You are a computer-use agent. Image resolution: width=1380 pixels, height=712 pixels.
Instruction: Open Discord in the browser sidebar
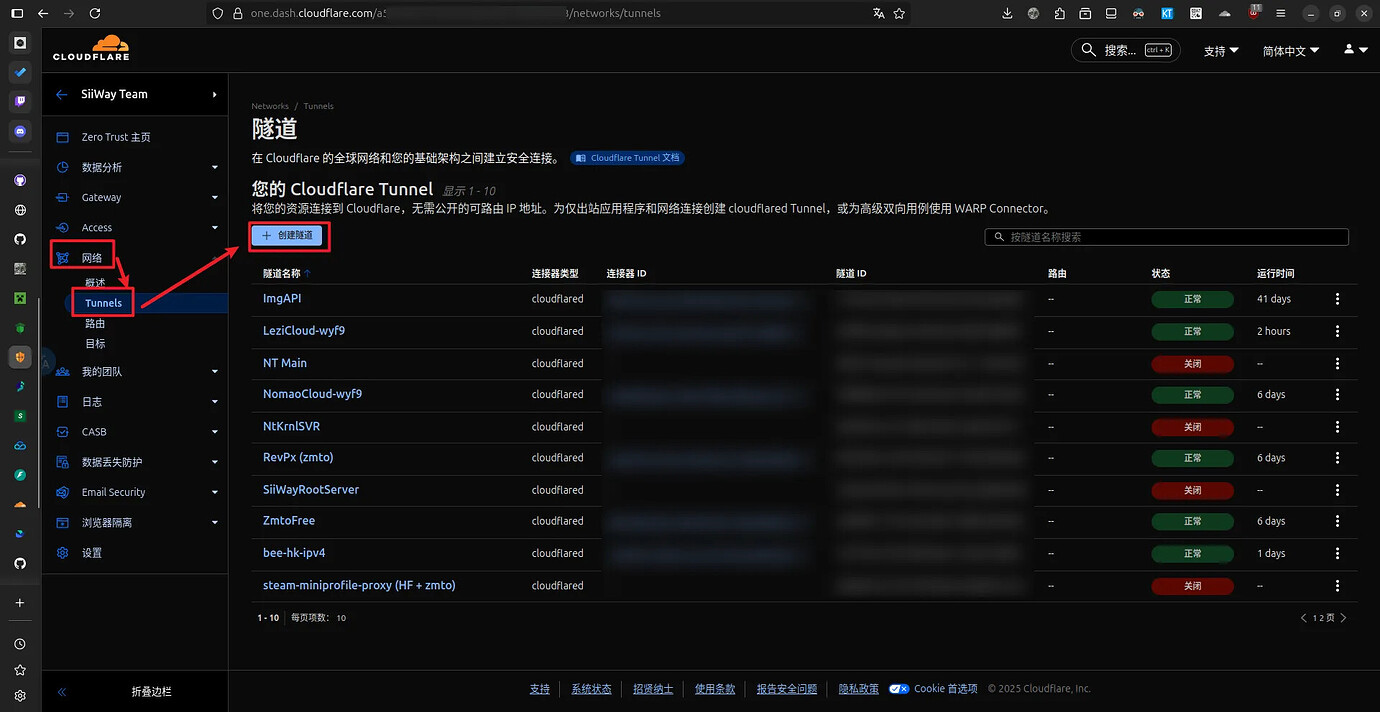pyautogui.click(x=20, y=131)
